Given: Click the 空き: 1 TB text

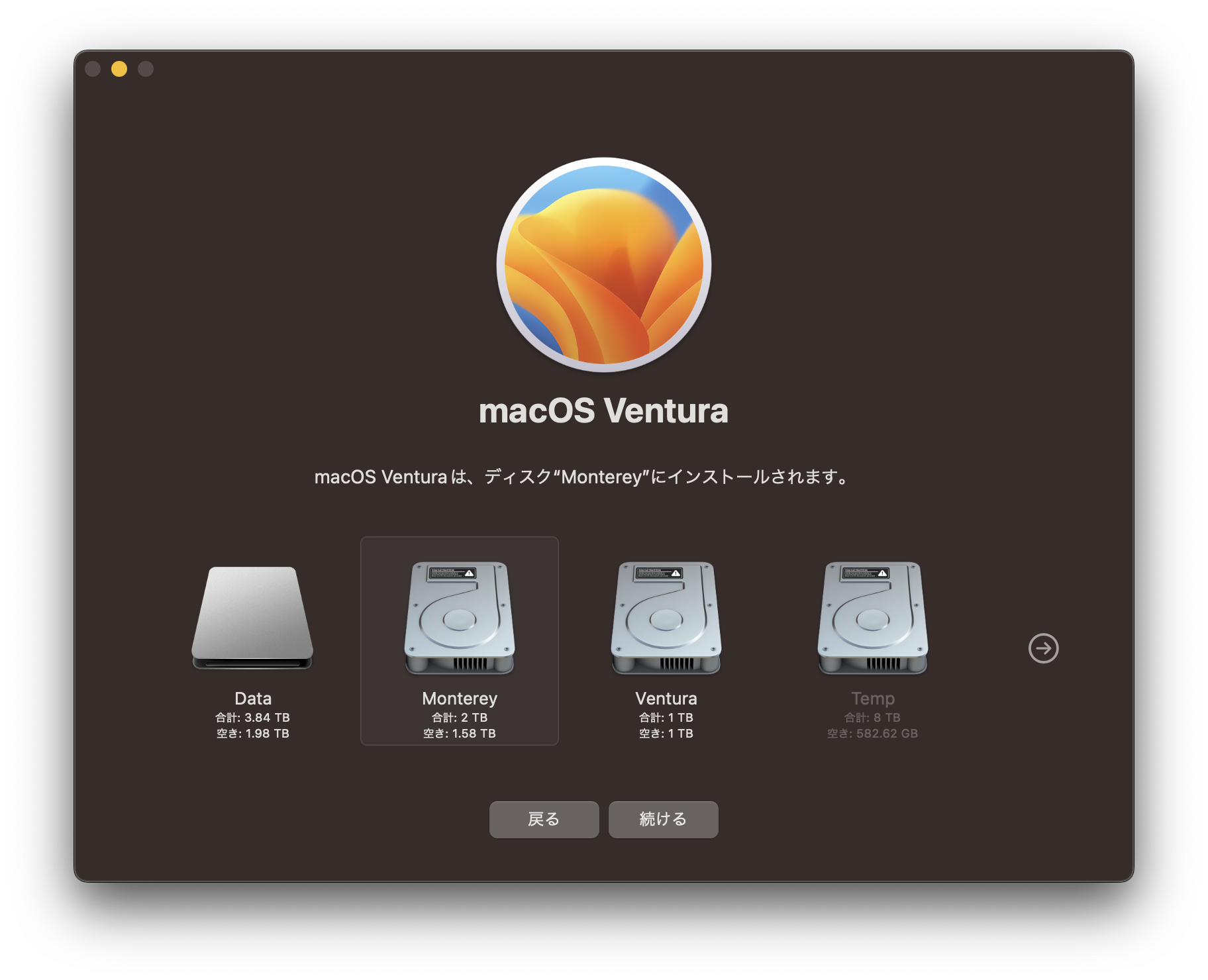Looking at the screenshot, I should tap(666, 734).
